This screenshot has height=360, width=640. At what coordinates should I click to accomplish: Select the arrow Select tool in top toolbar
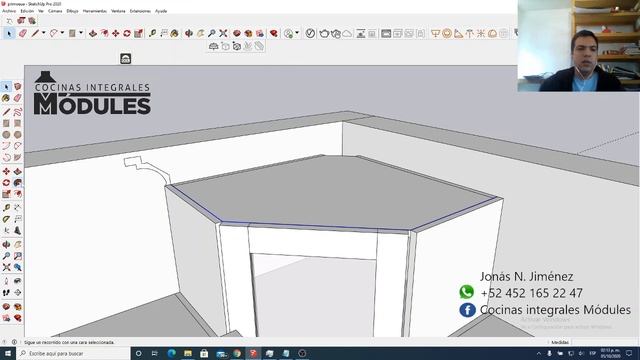[x=9, y=33]
